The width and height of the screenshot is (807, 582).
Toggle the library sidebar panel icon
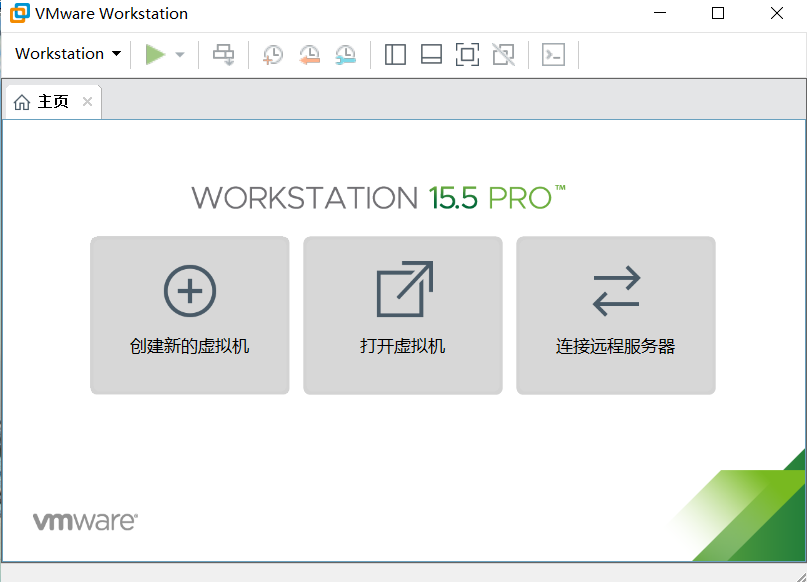(395, 55)
